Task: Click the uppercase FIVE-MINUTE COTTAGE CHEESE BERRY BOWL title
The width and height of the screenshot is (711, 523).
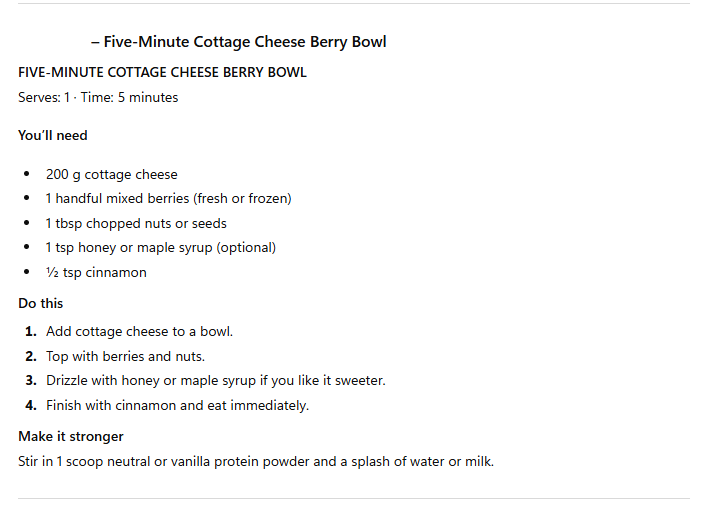Action: coord(162,73)
